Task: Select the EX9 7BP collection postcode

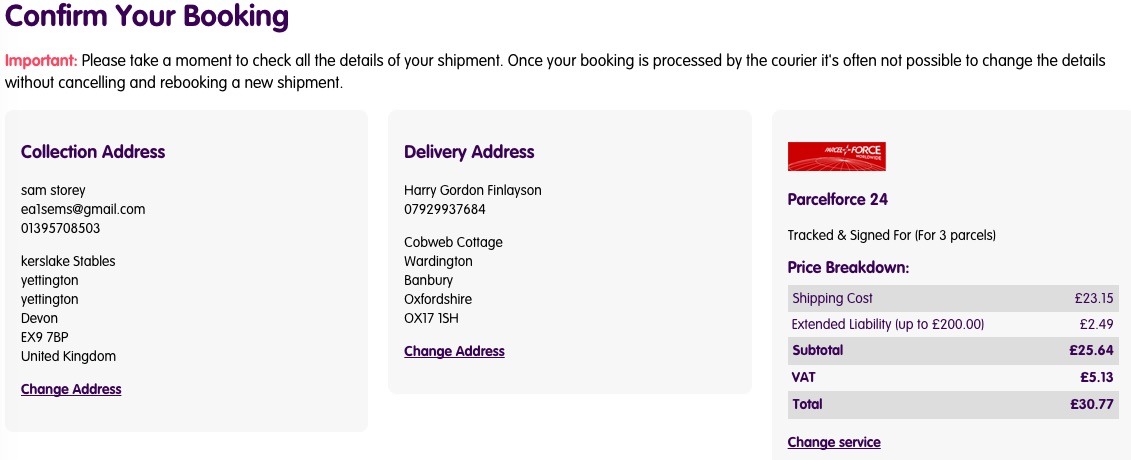Action: pos(45,337)
